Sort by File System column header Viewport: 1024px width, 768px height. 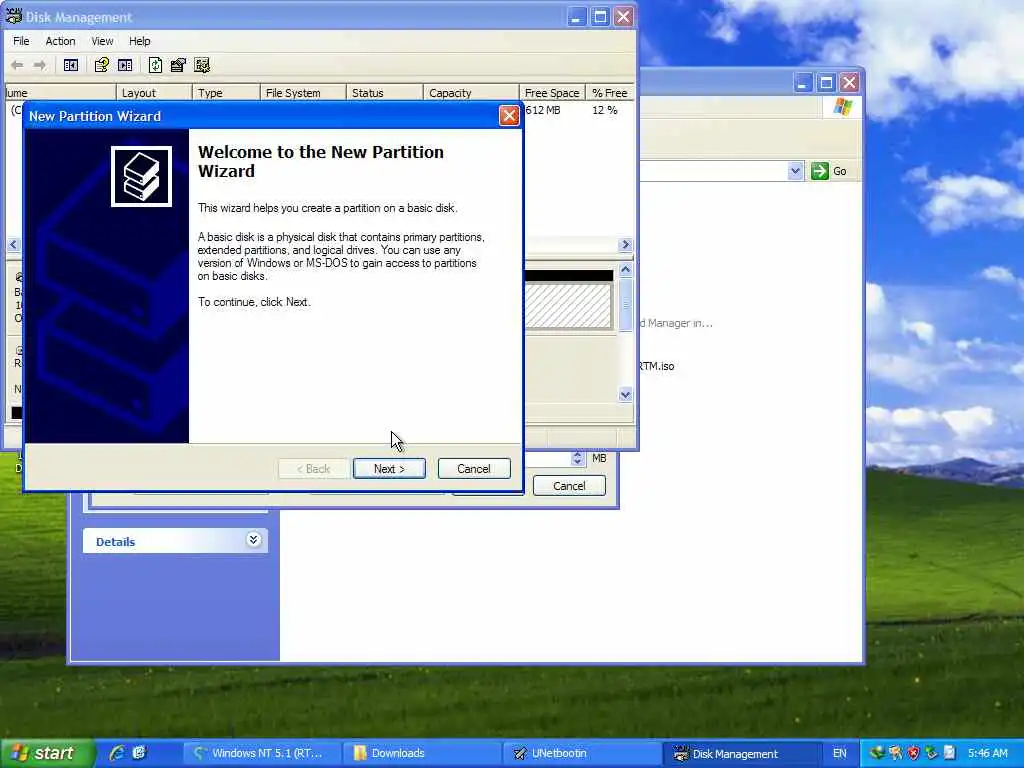[x=303, y=93]
